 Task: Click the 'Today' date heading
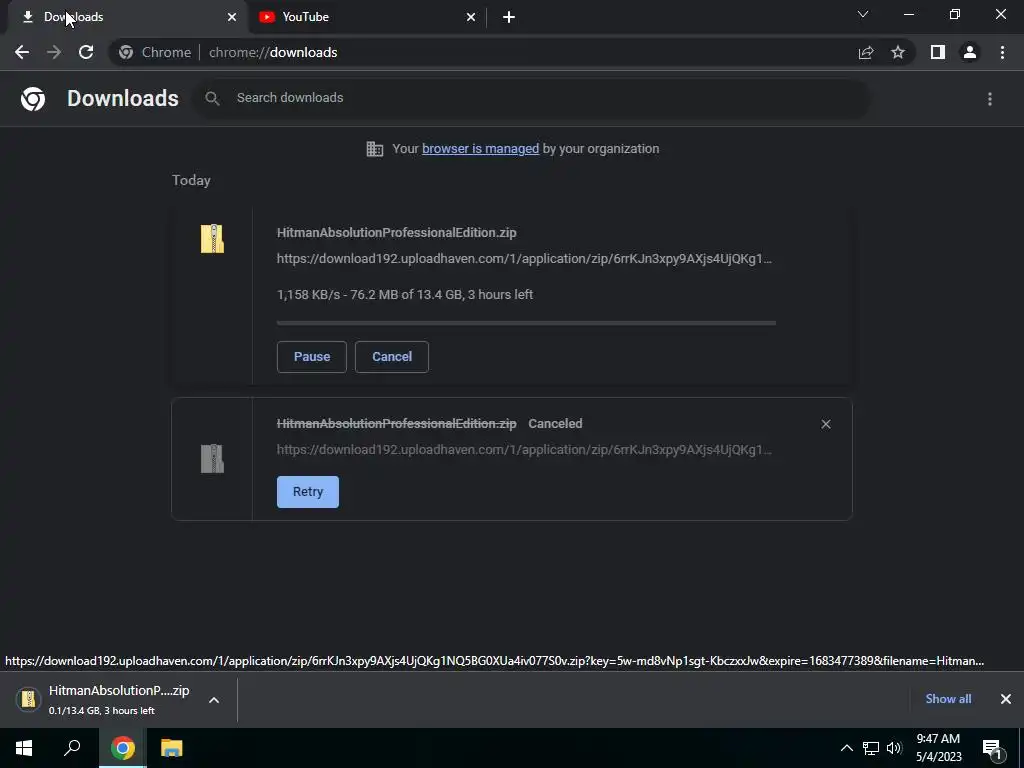click(191, 180)
